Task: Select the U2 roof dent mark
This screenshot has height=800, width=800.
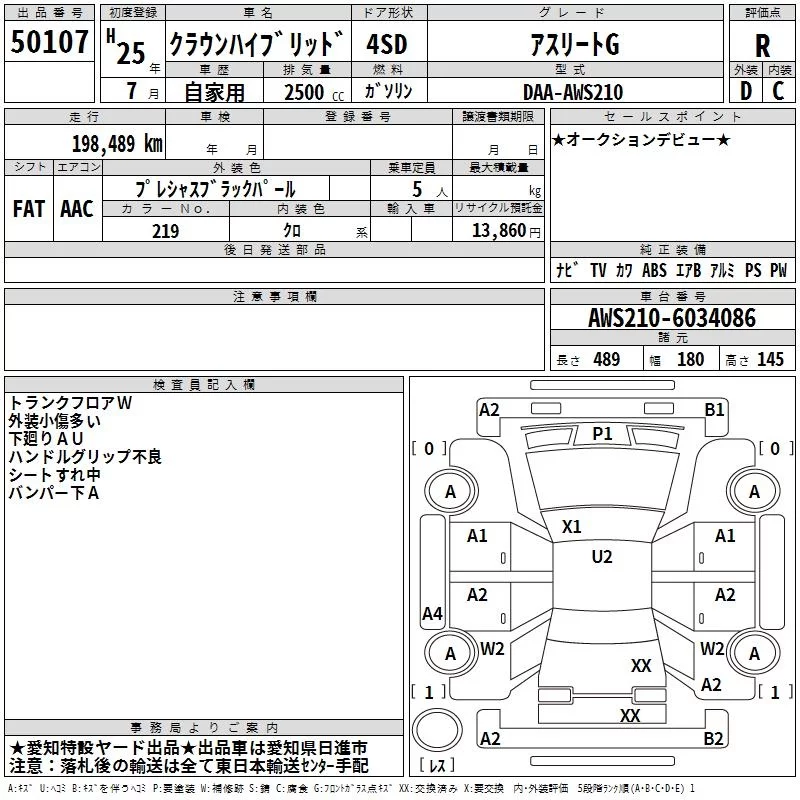Action: (602, 557)
